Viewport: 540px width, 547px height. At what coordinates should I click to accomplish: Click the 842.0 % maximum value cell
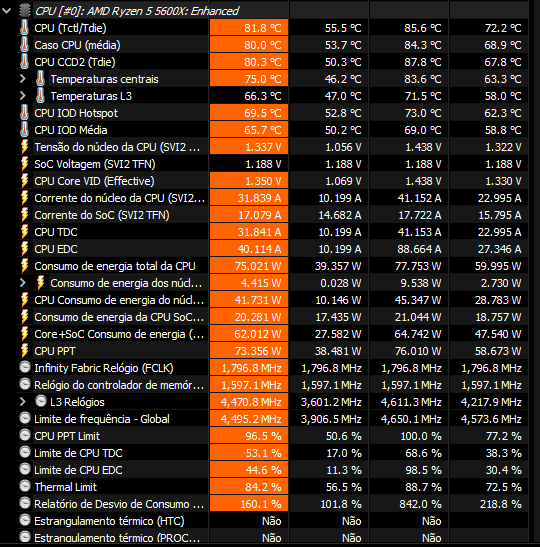409,504
